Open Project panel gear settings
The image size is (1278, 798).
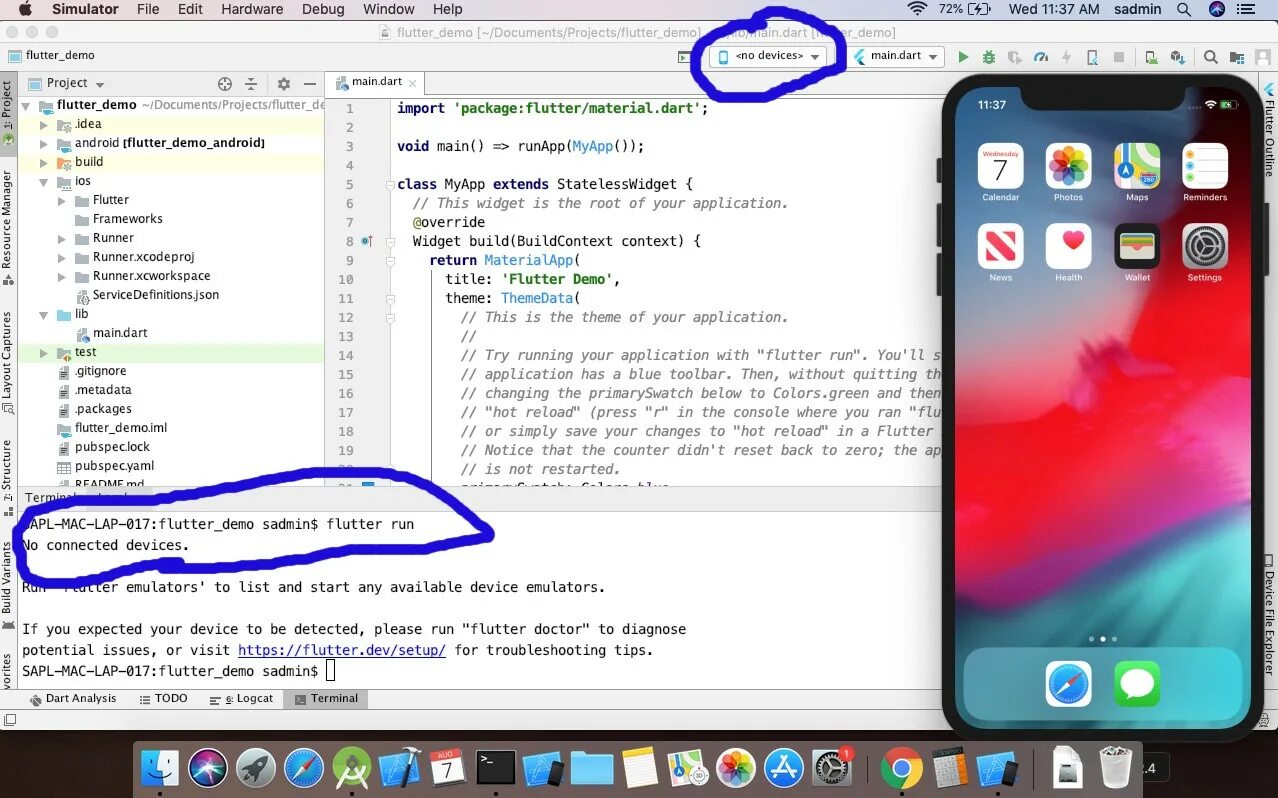283,84
